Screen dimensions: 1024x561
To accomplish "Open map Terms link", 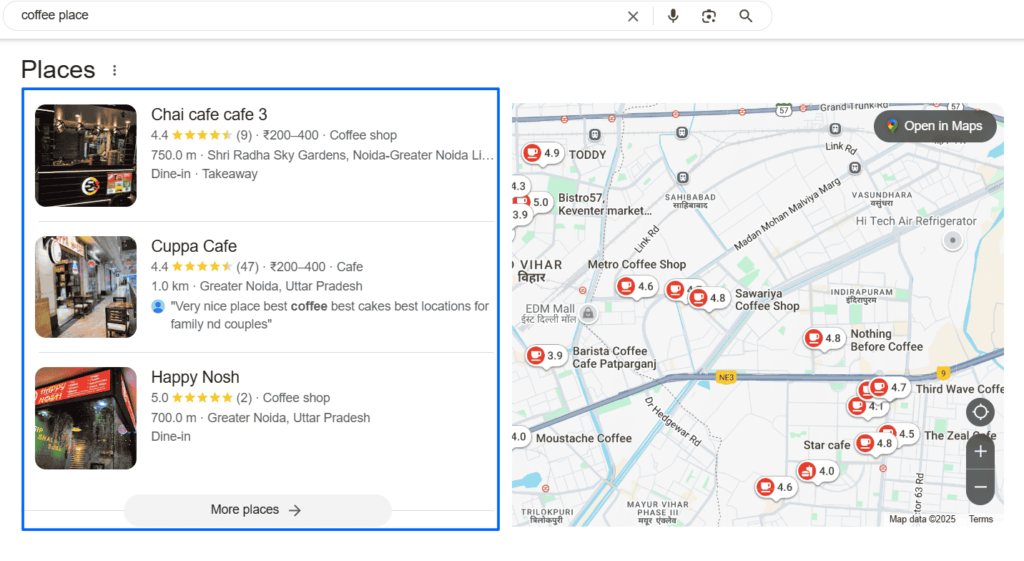I will pyautogui.click(x=980, y=519).
